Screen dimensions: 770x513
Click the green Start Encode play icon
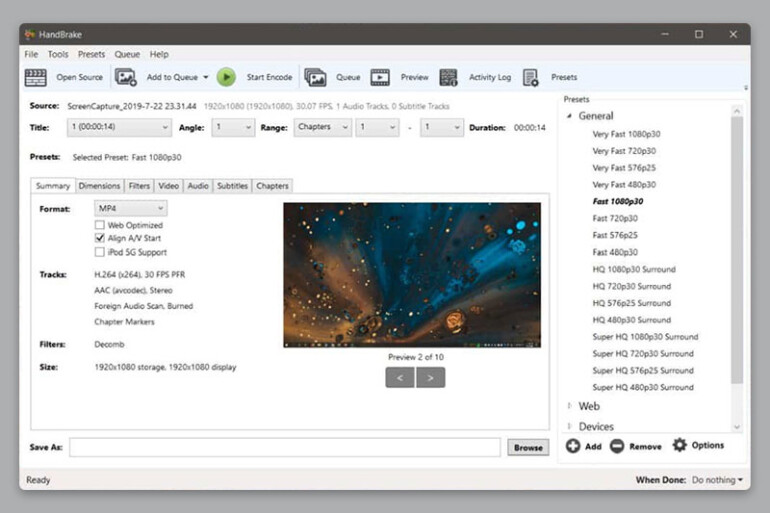[x=226, y=77]
